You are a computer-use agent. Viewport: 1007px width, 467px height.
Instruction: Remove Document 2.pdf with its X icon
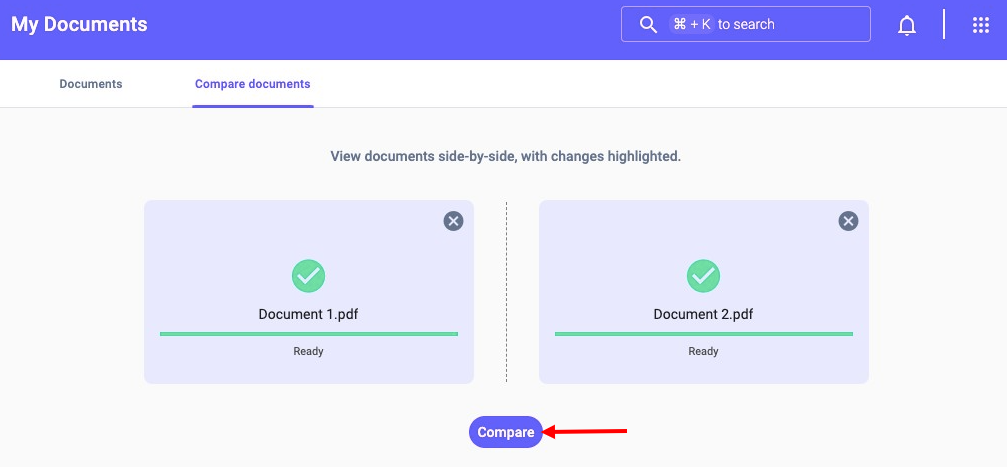(x=848, y=221)
